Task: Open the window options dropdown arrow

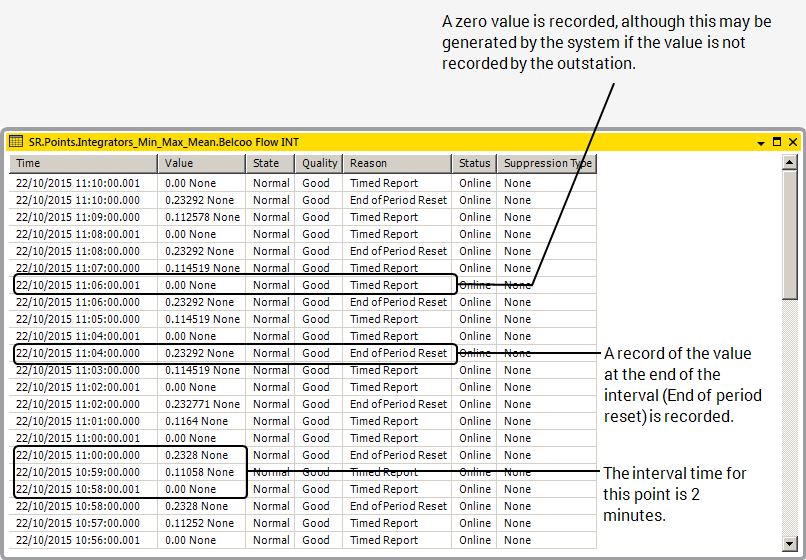Action: coord(761,143)
